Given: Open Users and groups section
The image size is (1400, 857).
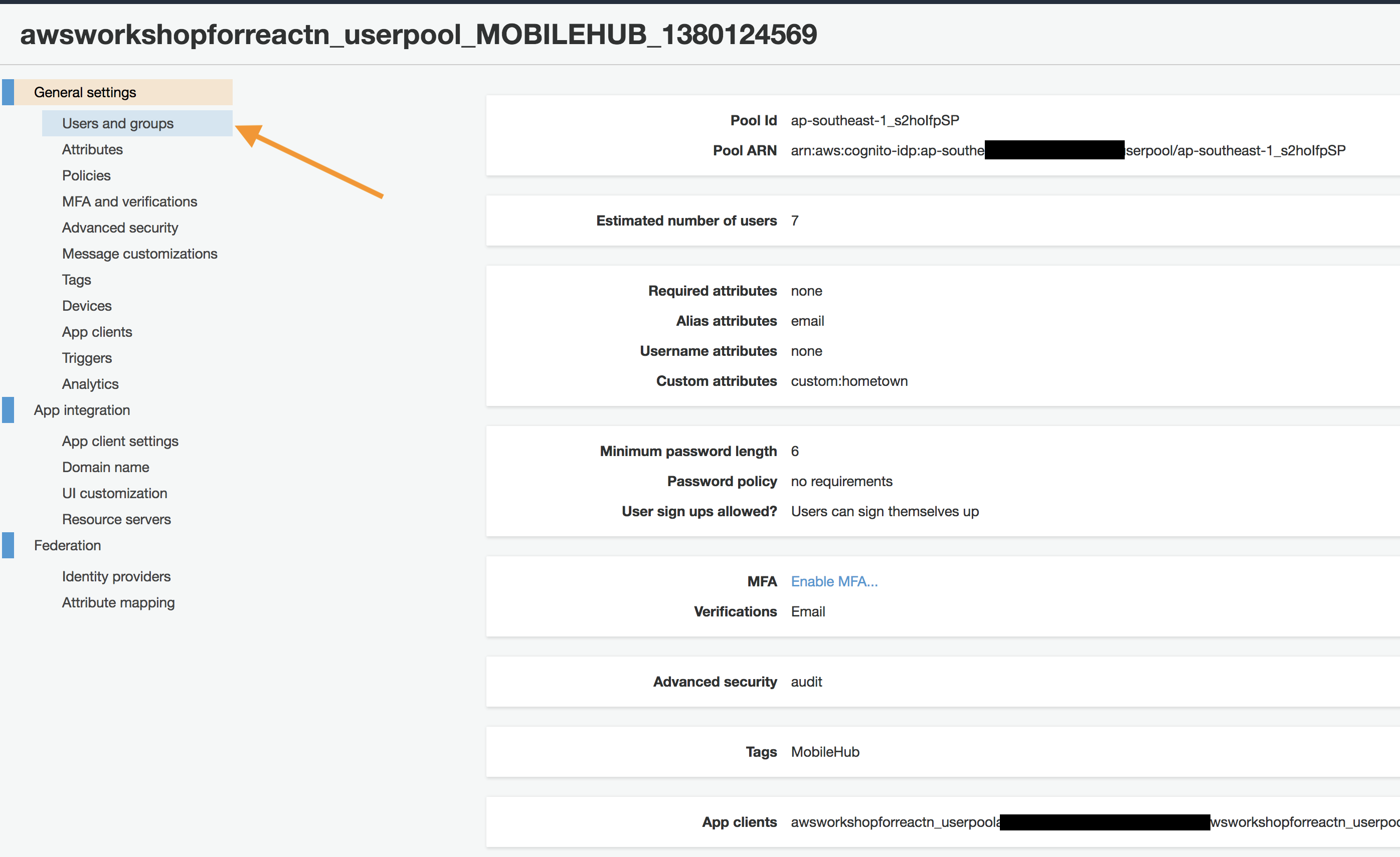Looking at the screenshot, I should coord(118,123).
